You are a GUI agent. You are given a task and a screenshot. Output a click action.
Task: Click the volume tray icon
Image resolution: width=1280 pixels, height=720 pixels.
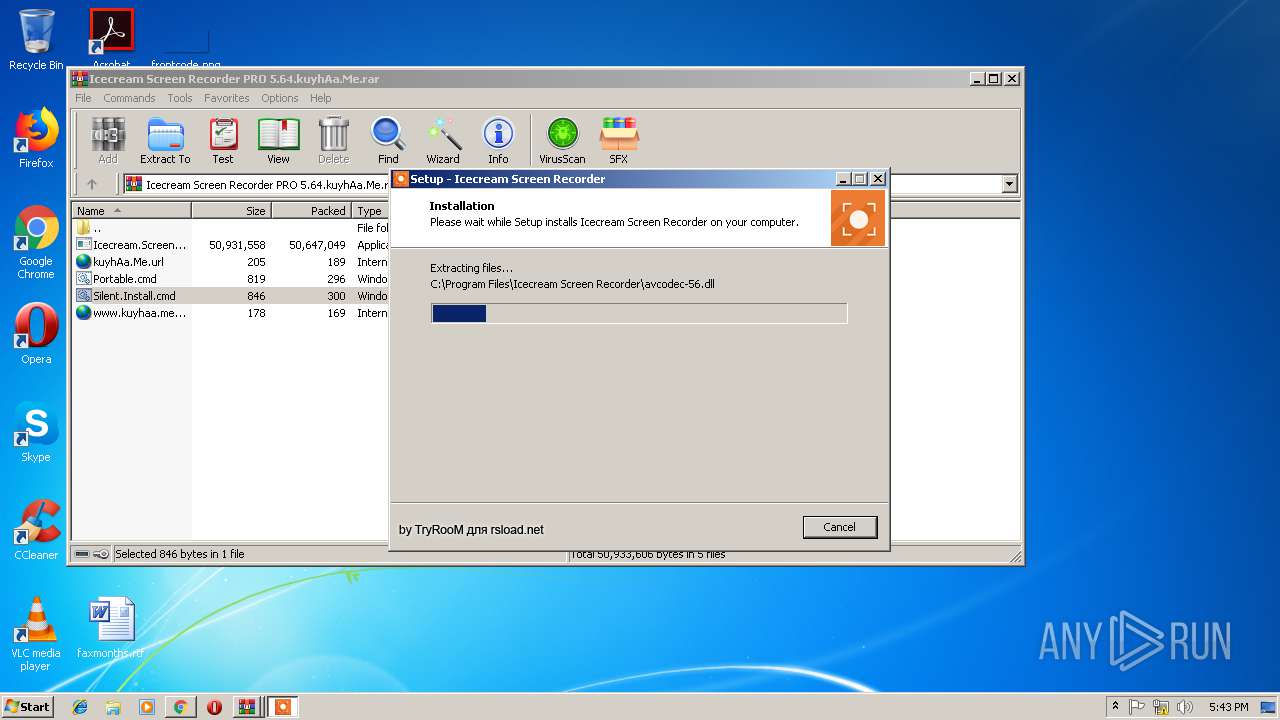click(1185, 707)
